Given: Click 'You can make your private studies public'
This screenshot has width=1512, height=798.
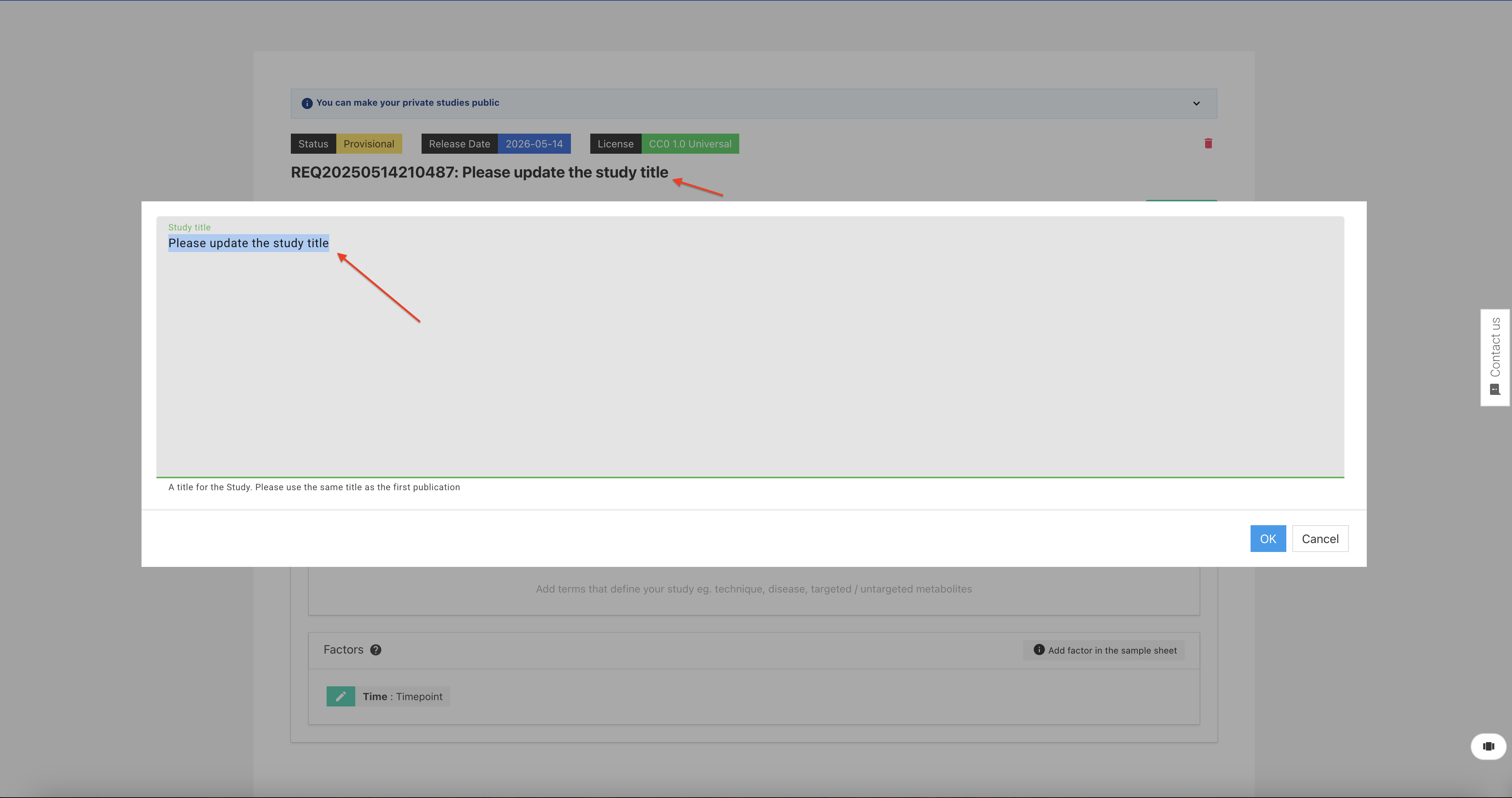Looking at the screenshot, I should point(408,103).
